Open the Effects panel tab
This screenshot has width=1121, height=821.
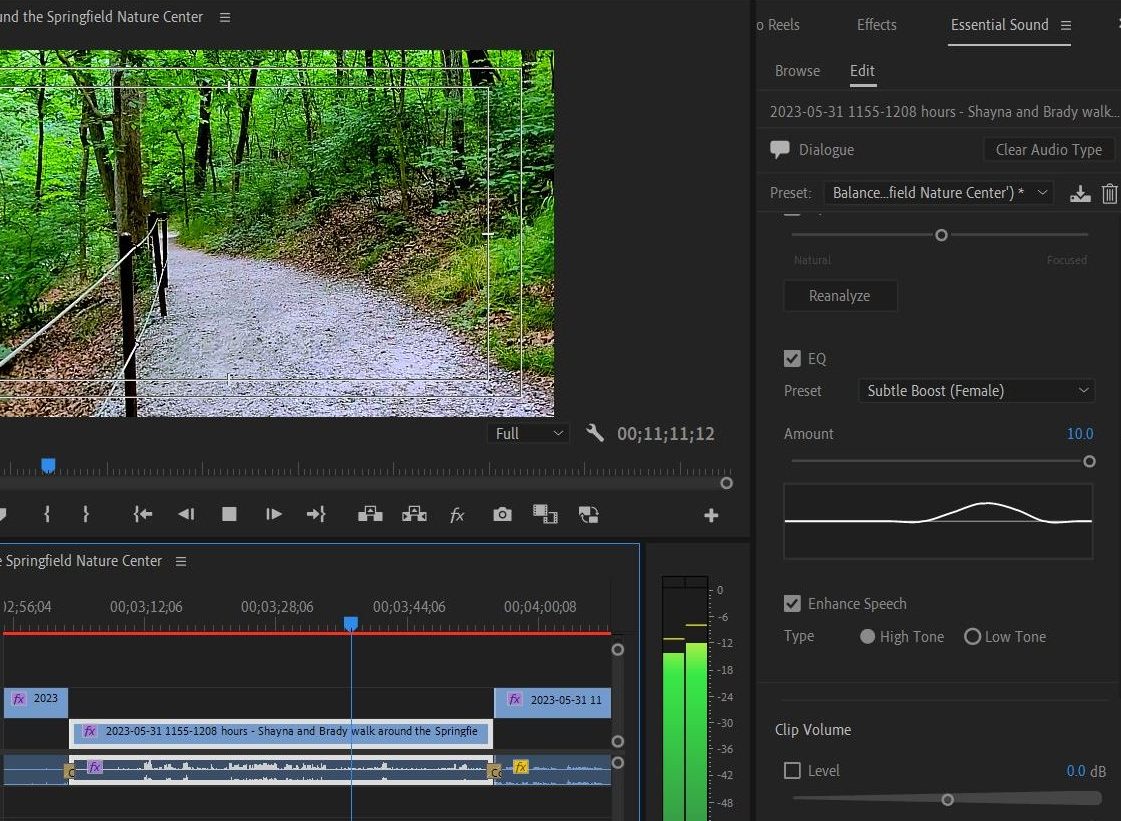[x=876, y=24]
